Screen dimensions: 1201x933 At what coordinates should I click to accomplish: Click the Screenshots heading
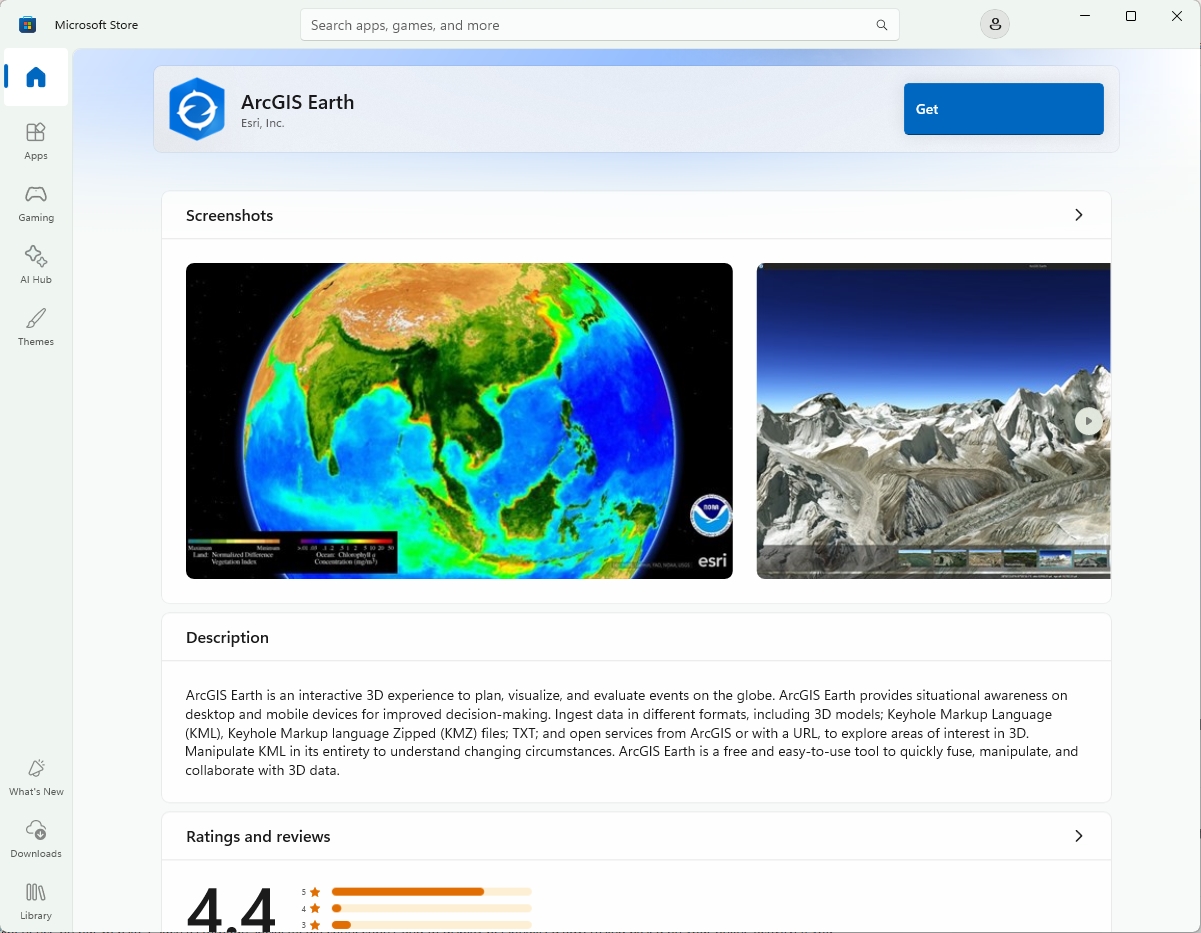click(x=229, y=215)
